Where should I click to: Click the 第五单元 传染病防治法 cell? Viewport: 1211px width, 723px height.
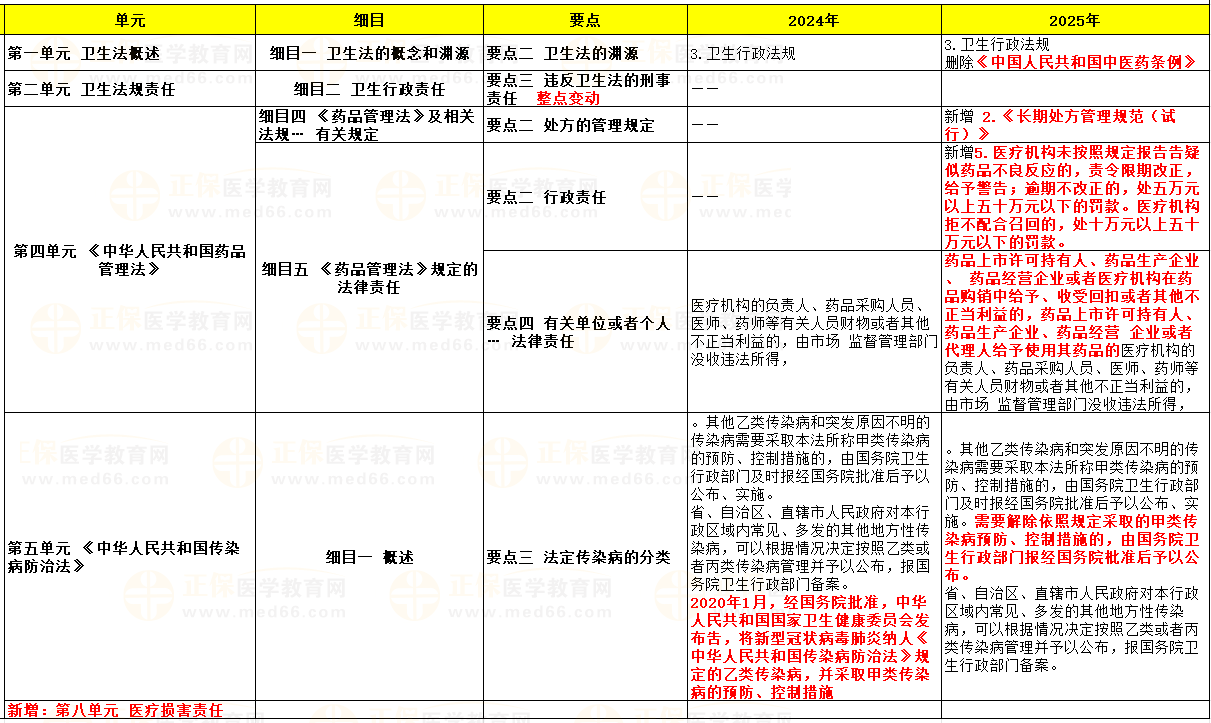[124, 557]
